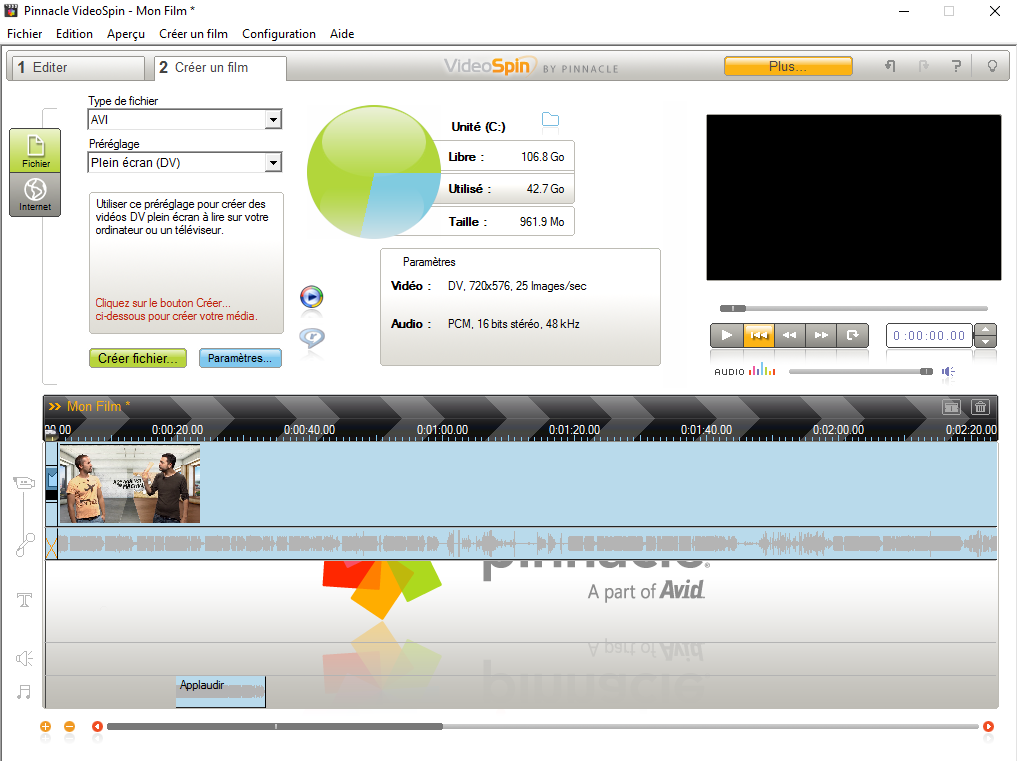1017x761 pixels.
Task: Zoom in timeline with the plus icon
Action: click(45, 727)
